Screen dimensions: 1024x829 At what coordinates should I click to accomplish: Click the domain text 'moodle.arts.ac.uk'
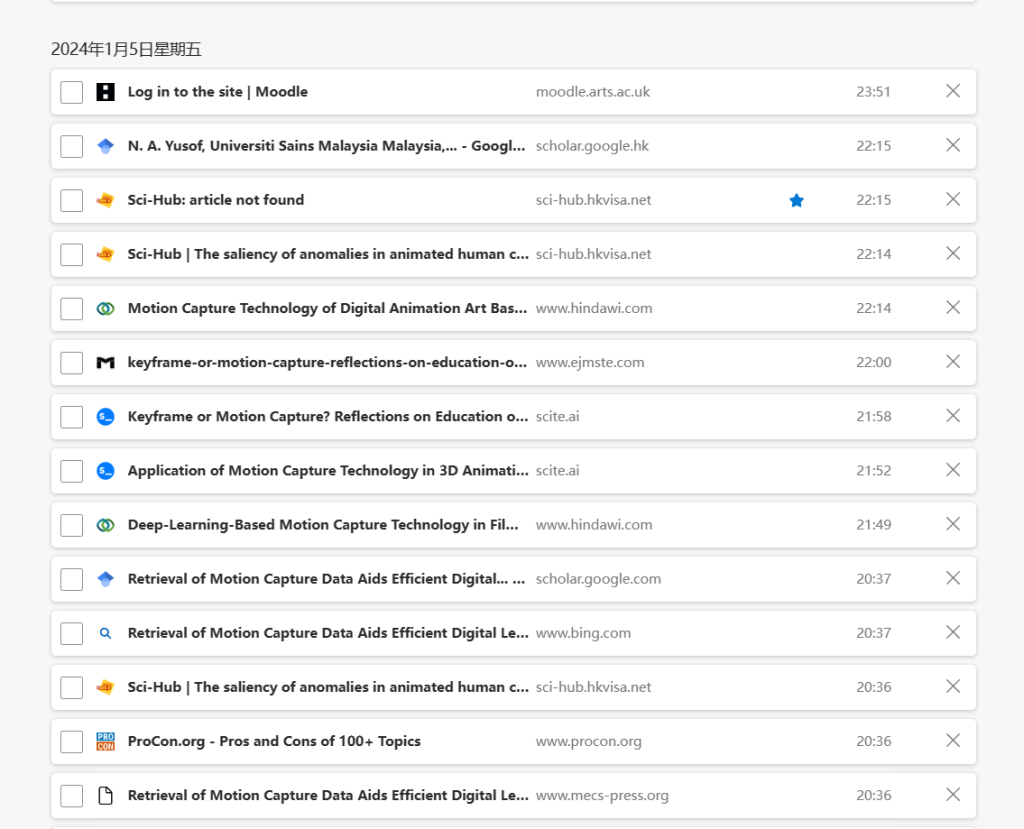592,92
